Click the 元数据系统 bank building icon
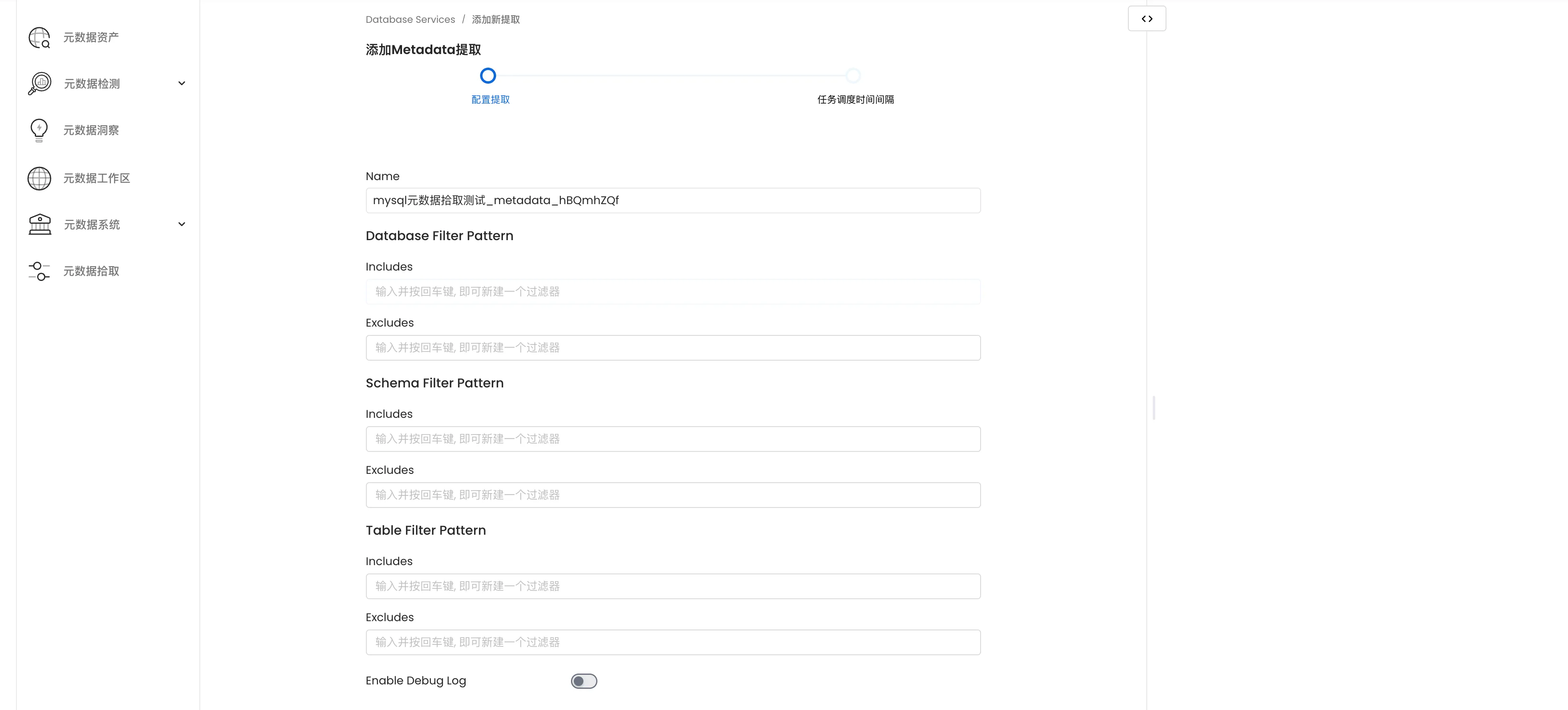The image size is (1568, 710). click(x=40, y=225)
